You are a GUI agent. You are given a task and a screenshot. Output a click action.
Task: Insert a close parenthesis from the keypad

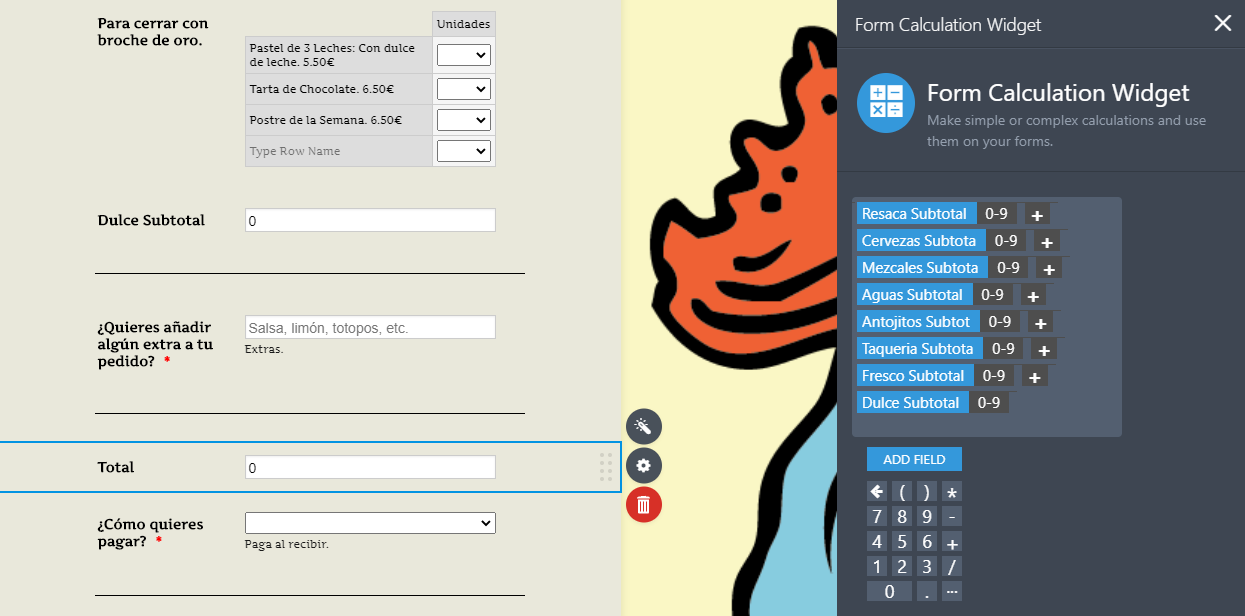[927, 491]
